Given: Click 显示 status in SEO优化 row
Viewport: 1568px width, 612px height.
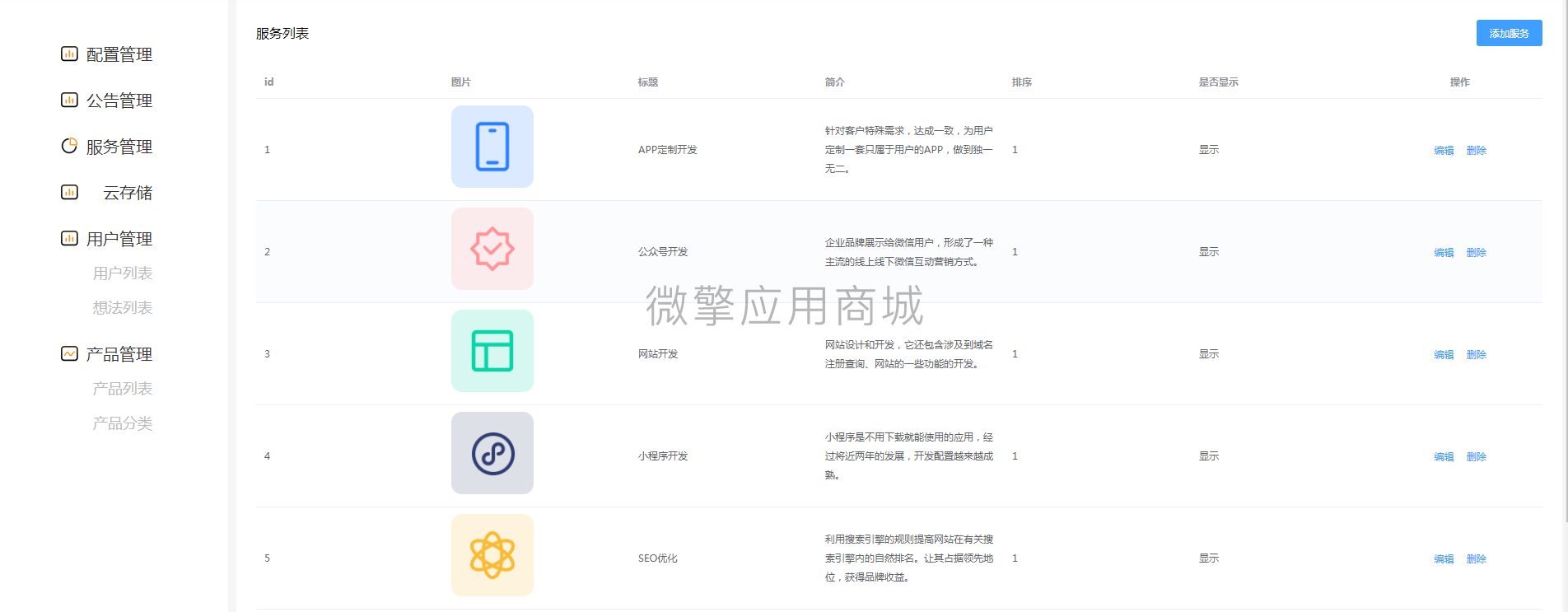Looking at the screenshot, I should [x=1209, y=558].
